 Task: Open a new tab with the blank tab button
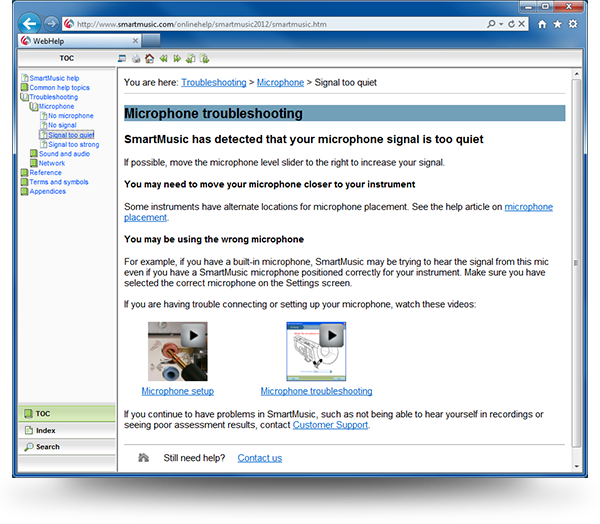(x=151, y=40)
